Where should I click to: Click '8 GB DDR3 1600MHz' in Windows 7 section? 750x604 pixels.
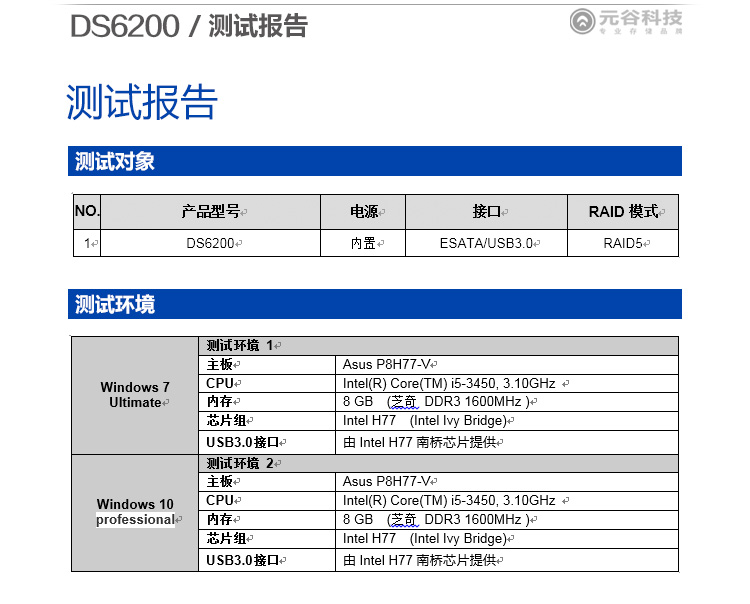[x=436, y=402]
